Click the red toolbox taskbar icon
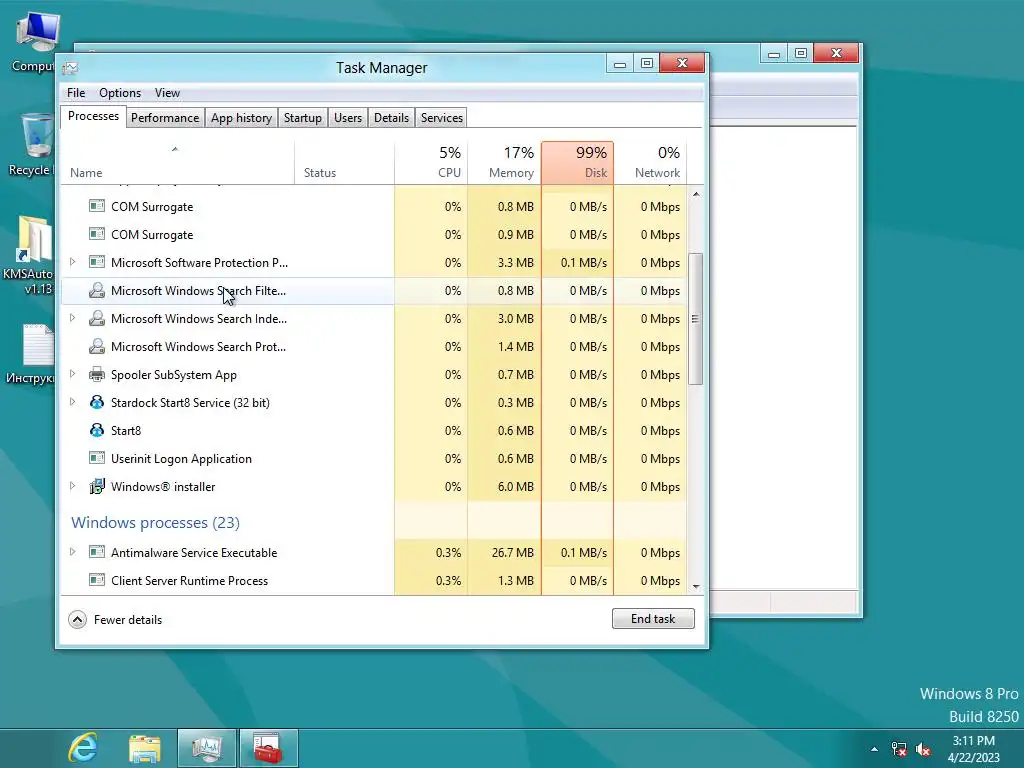The height and width of the screenshot is (768, 1024). [x=268, y=748]
